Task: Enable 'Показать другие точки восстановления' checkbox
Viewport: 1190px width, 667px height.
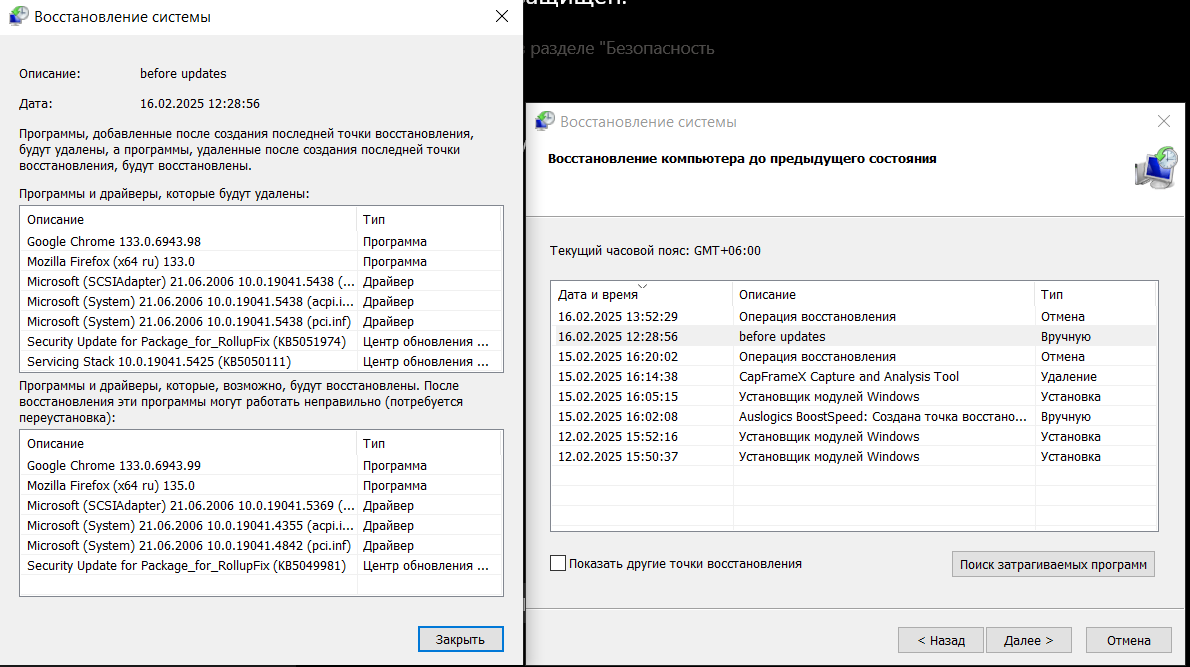Action: point(558,564)
